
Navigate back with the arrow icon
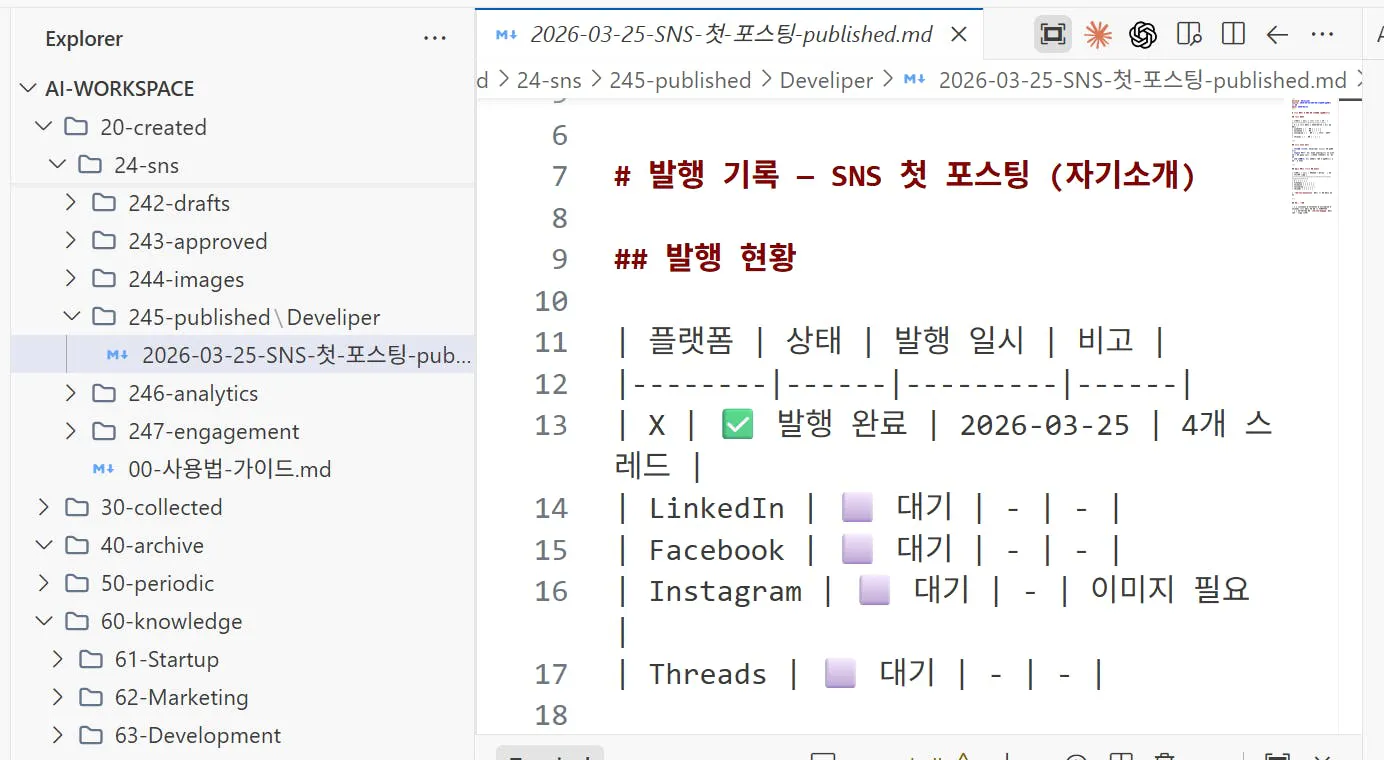click(x=1277, y=34)
